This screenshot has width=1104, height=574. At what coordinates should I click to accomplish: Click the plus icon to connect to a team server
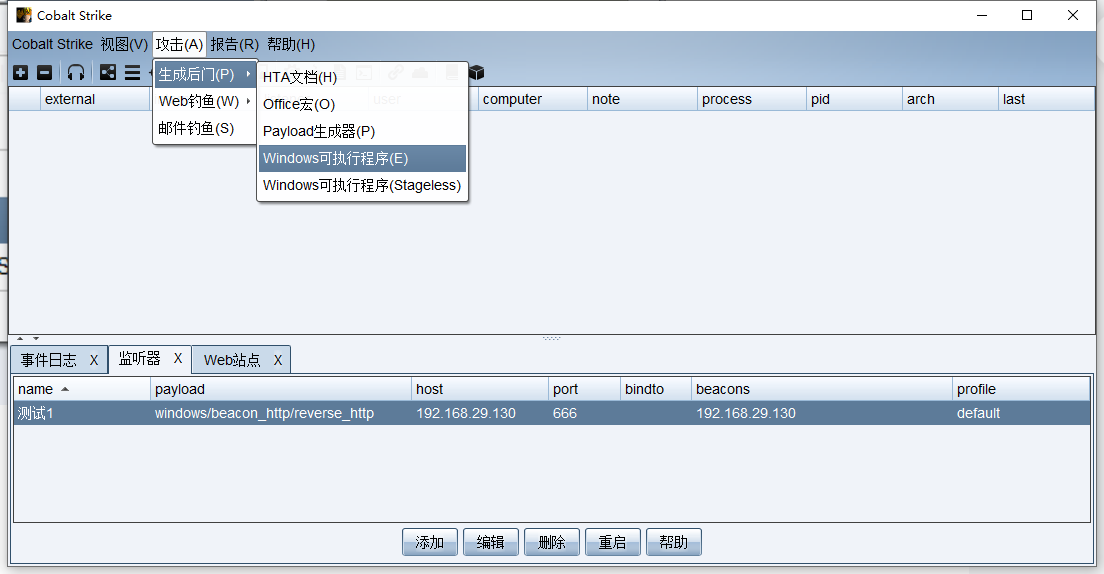(x=21, y=73)
